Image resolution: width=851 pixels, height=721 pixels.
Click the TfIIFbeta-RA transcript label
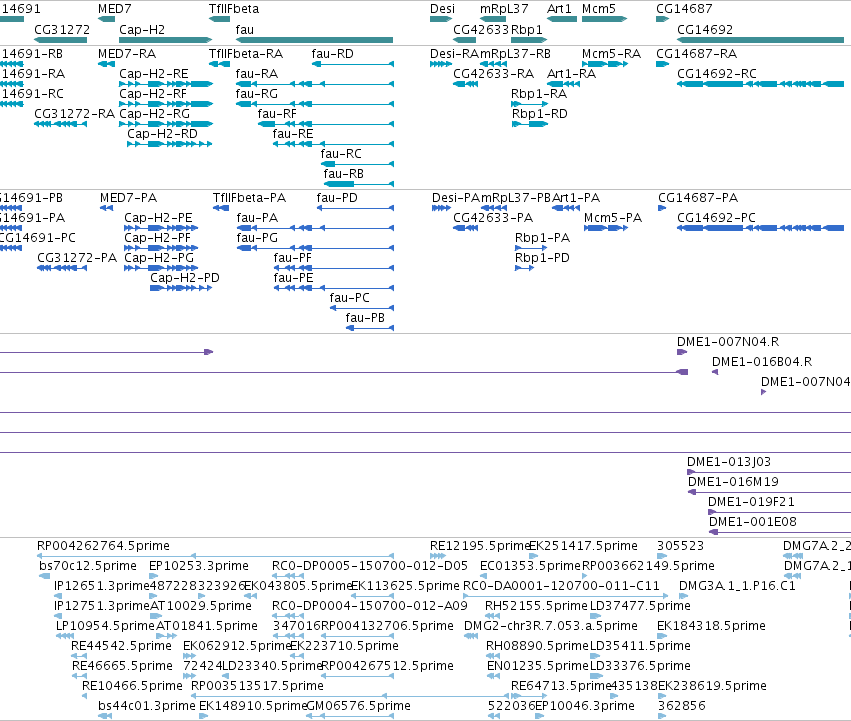coord(246,54)
